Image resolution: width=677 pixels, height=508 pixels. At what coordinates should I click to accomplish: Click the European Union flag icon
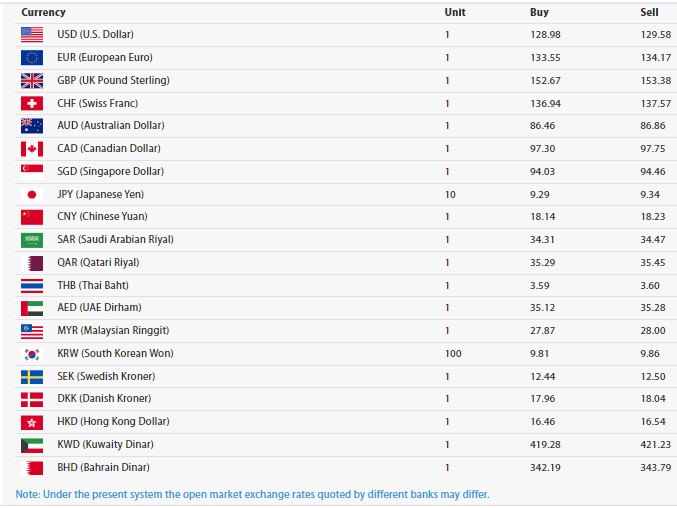pyautogui.click(x=31, y=58)
